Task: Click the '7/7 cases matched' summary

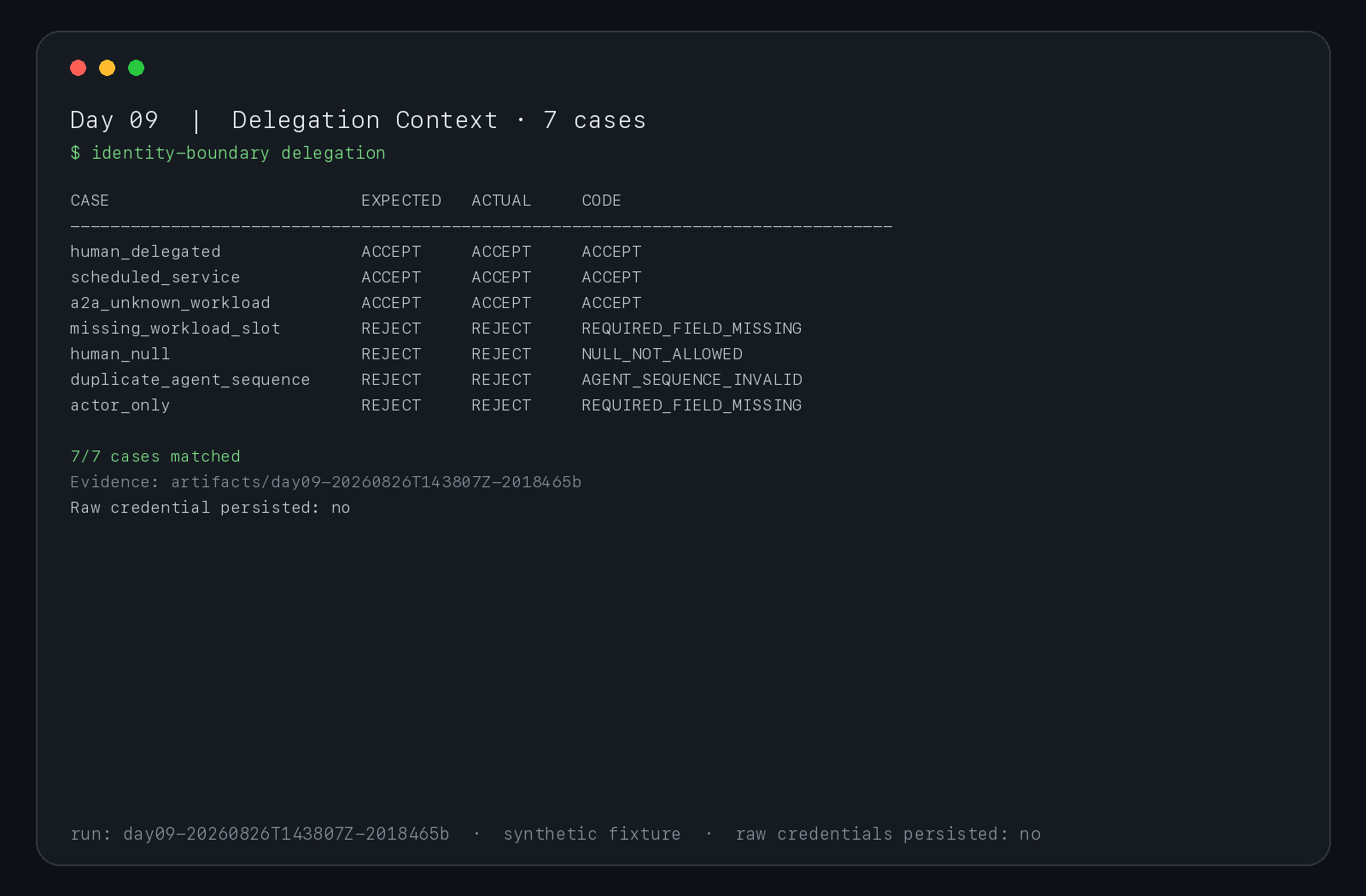Action: (x=155, y=457)
